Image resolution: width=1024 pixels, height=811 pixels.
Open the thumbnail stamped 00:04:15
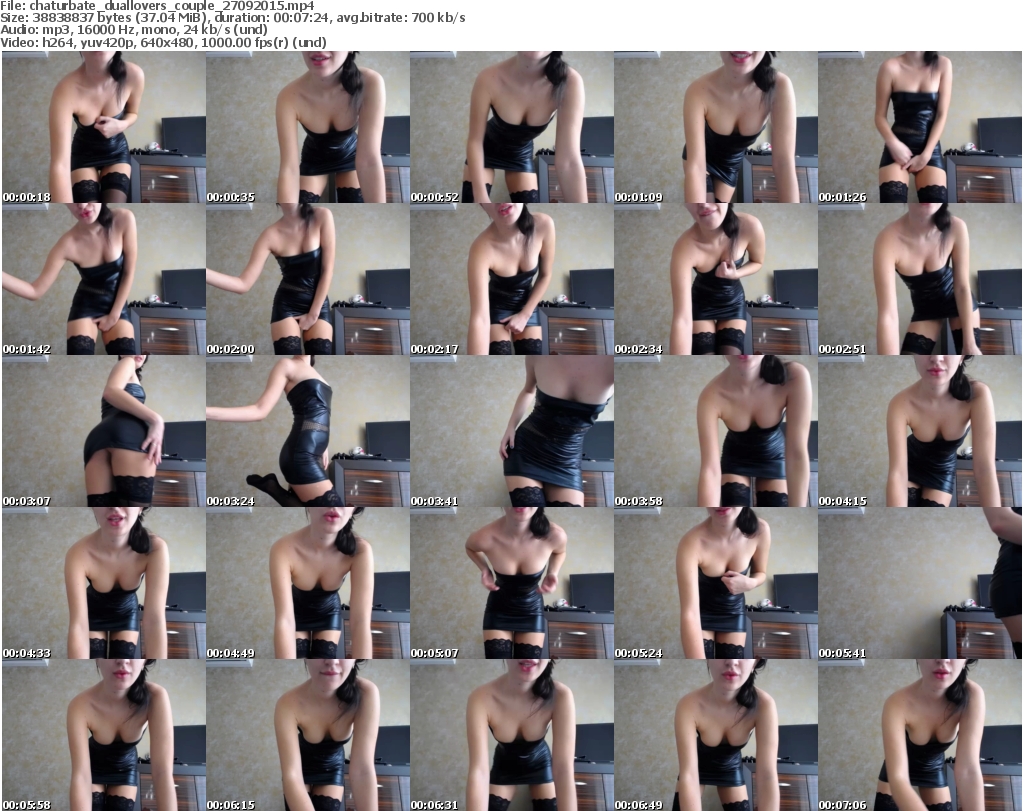coord(920,431)
